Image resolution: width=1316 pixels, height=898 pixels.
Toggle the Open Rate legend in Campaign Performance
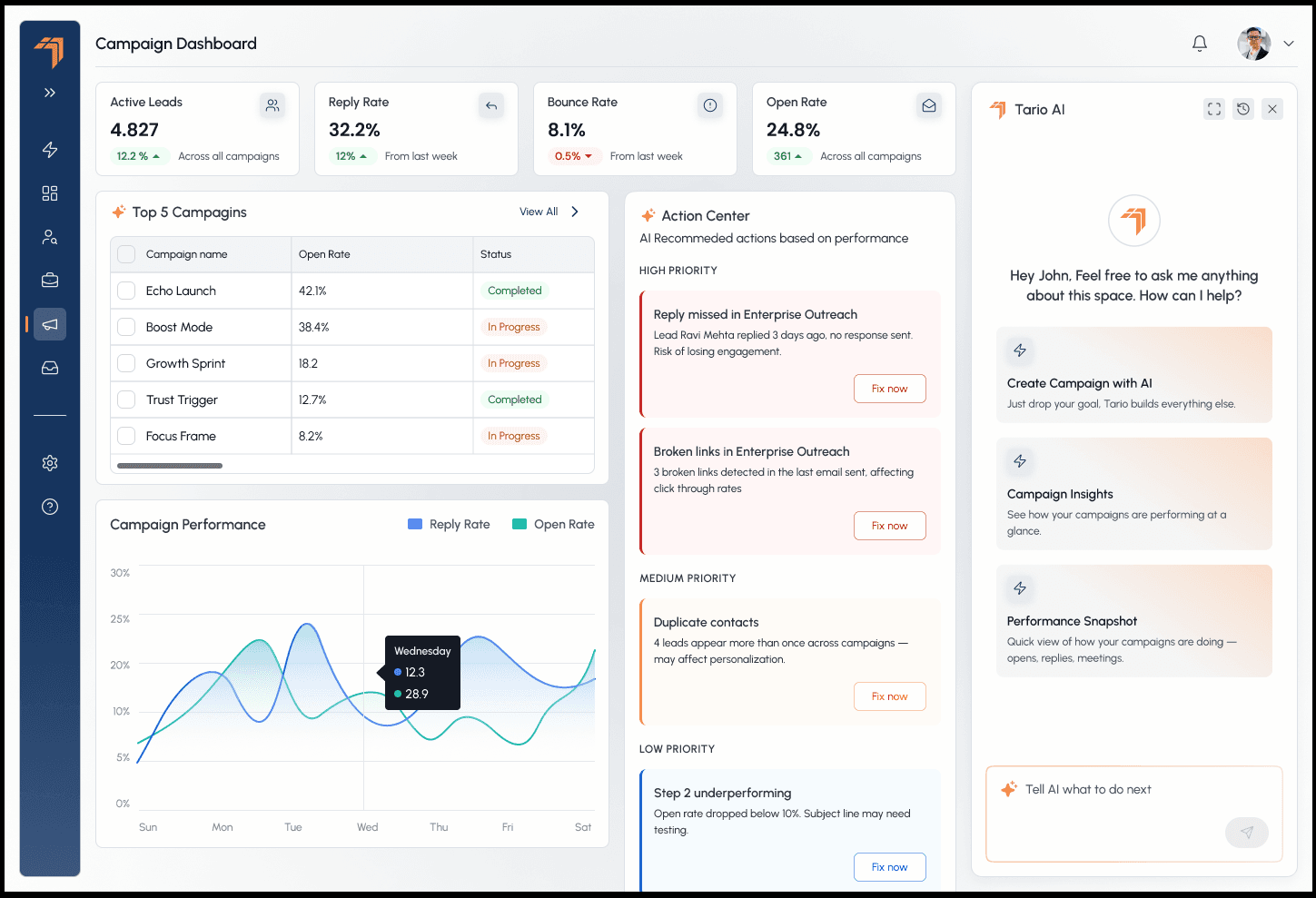point(553,524)
